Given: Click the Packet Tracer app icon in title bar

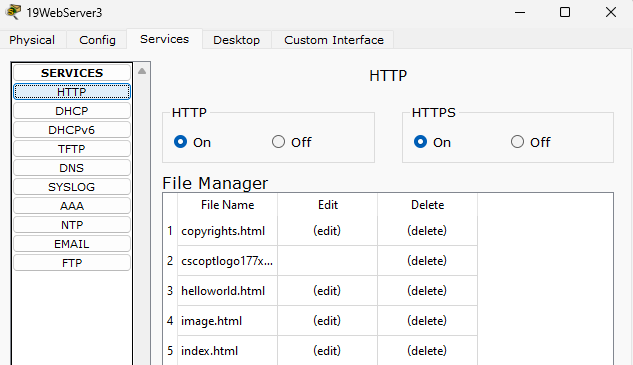Looking at the screenshot, I should [13, 12].
